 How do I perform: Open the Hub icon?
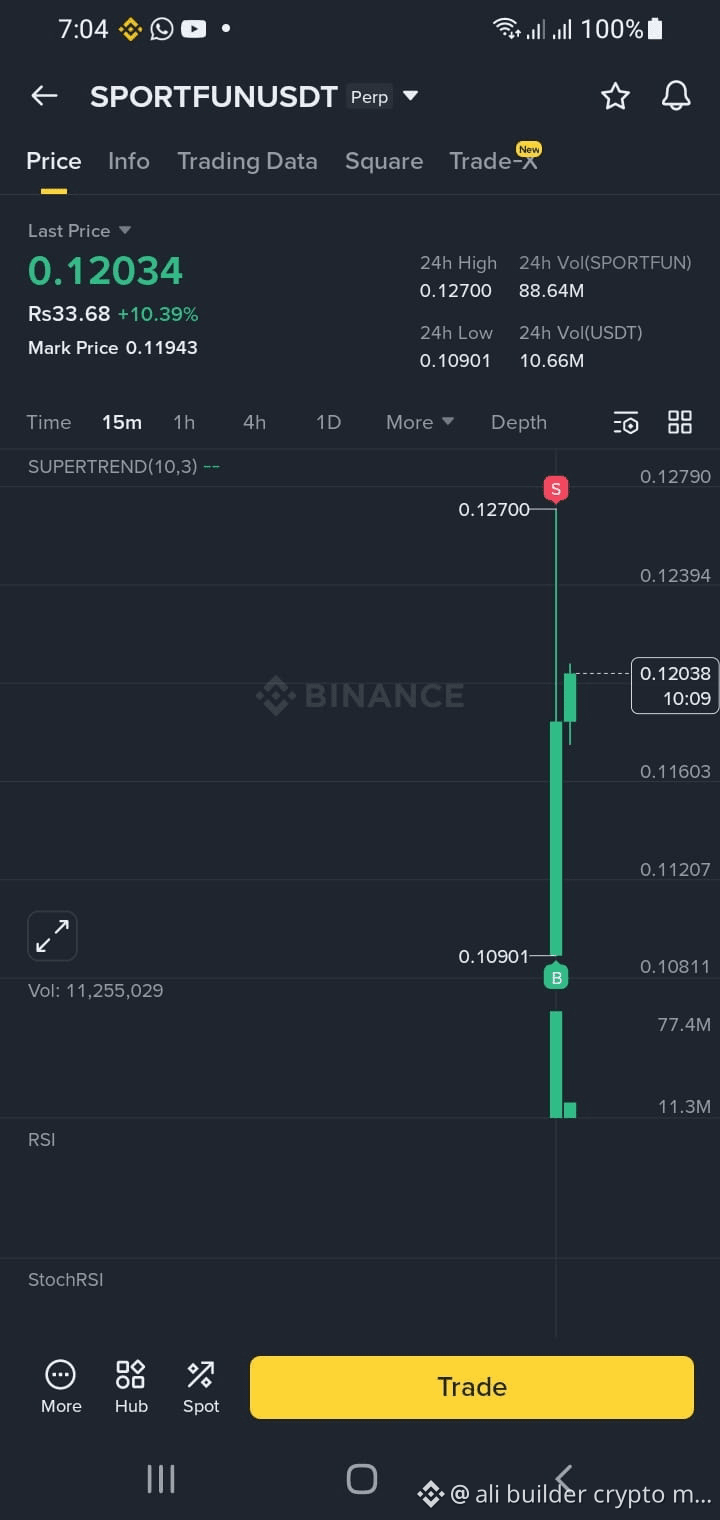tap(131, 1386)
